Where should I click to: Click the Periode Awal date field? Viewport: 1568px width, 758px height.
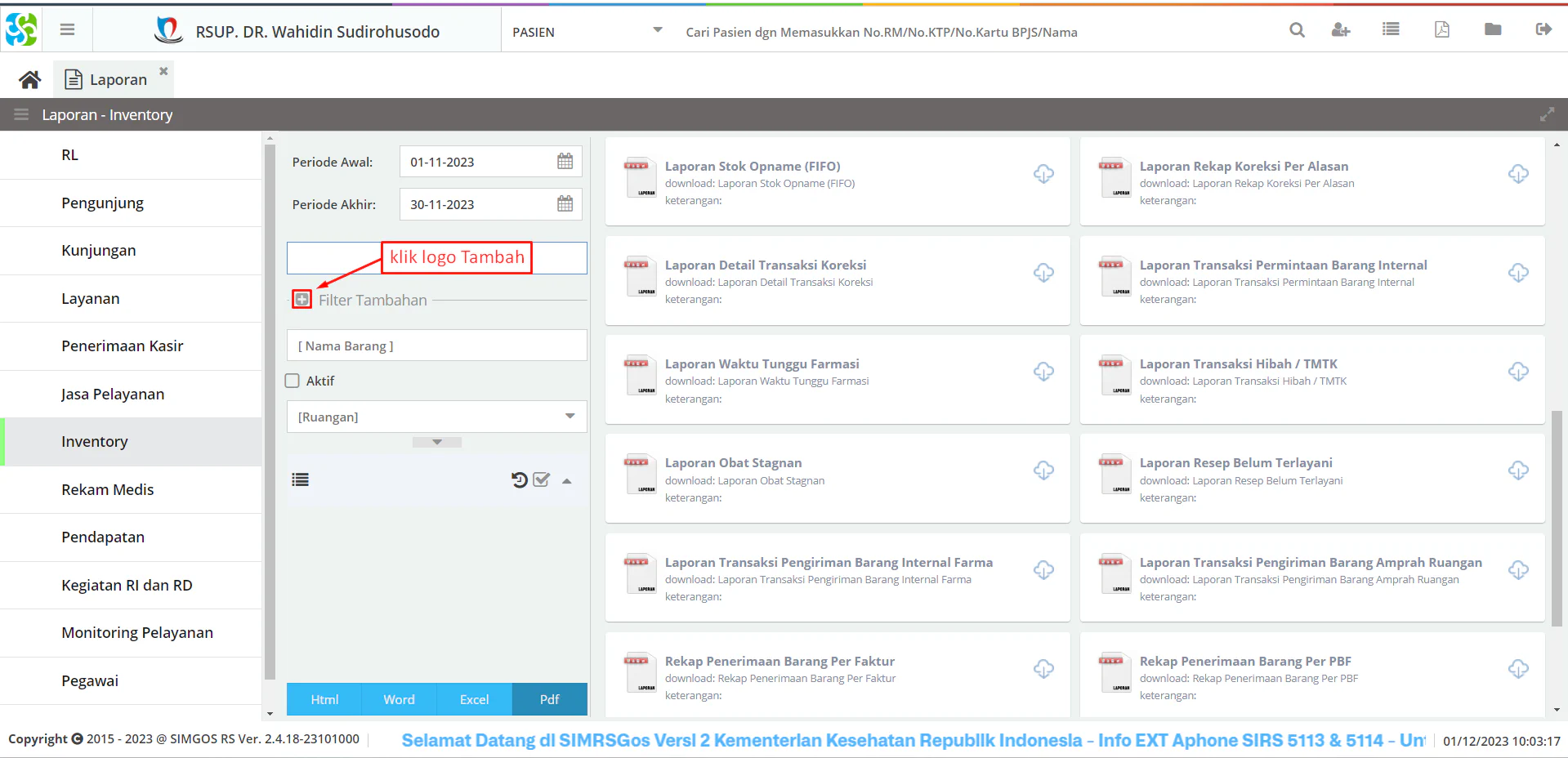490,162
